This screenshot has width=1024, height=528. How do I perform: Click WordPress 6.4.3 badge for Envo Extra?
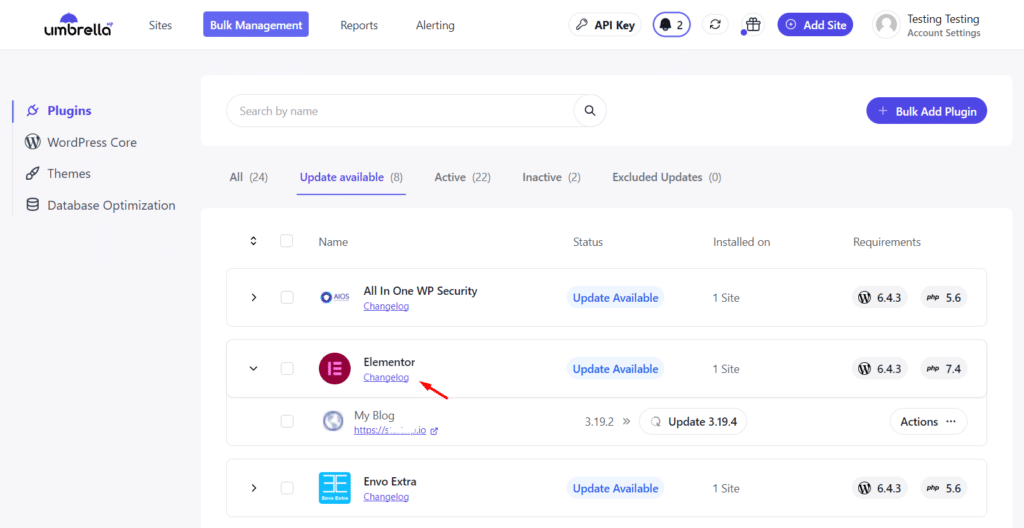pos(880,487)
